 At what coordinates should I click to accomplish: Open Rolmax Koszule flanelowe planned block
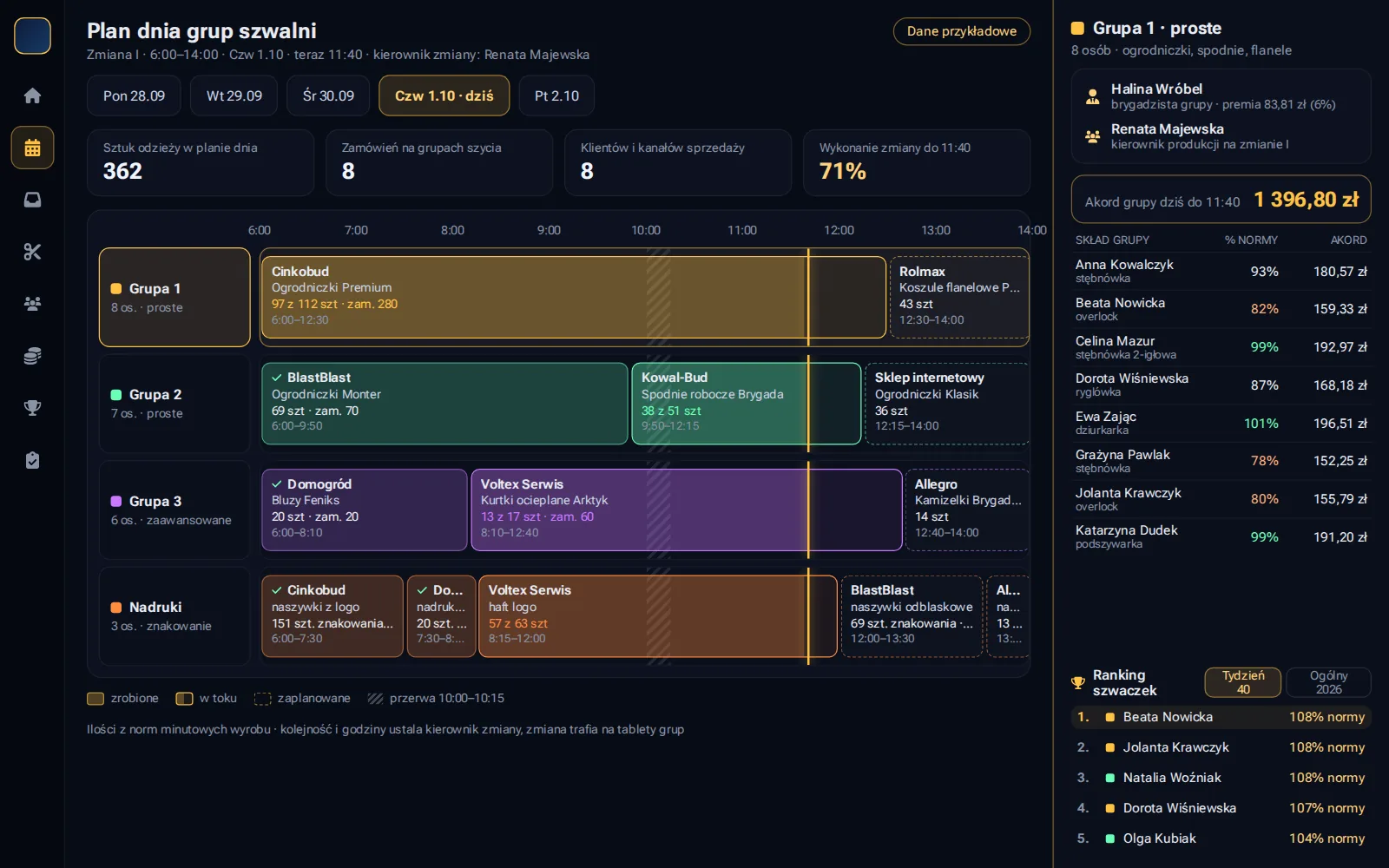click(959, 298)
